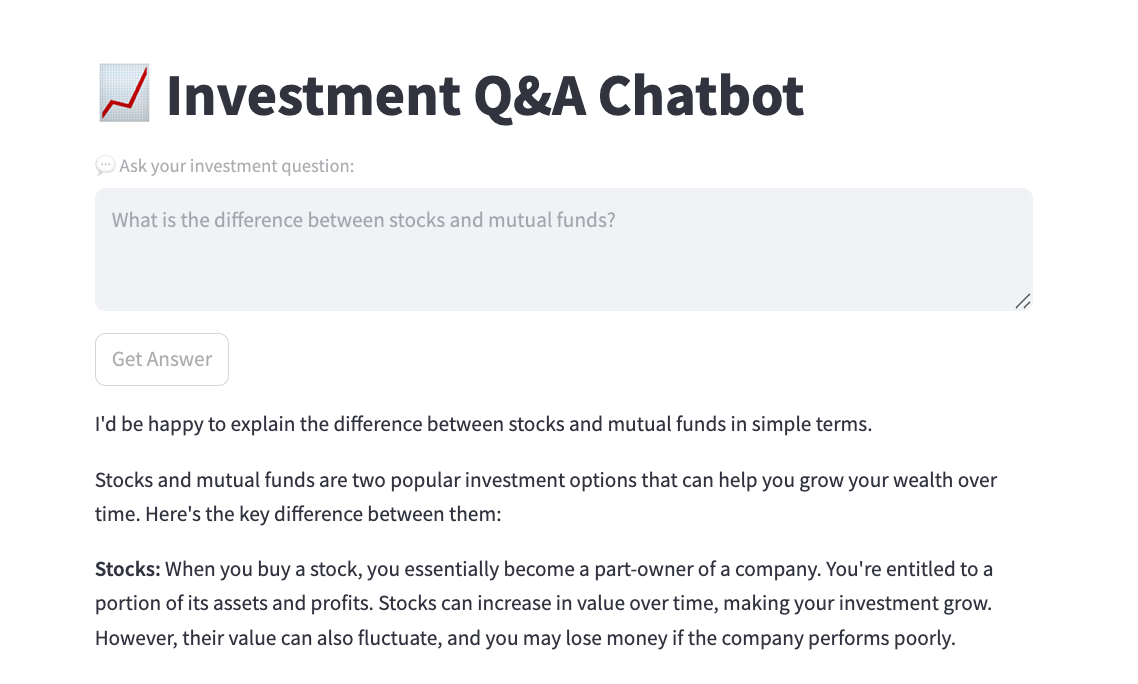Select the sentence about growing your wealth over time
This screenshot has height=684, width=1138.
(x=546, y=480)
